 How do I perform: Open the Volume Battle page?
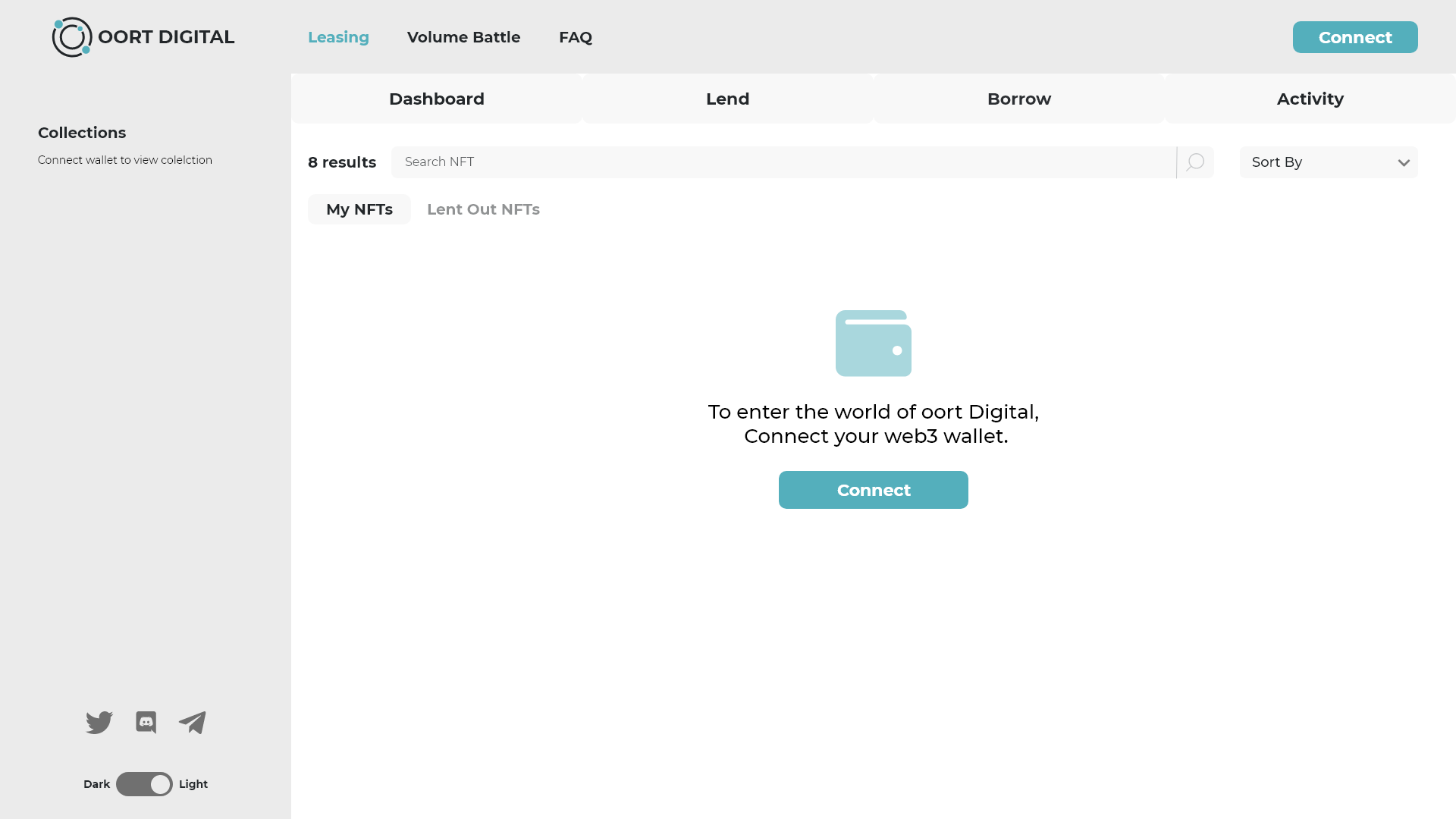(x=464, y=37)
